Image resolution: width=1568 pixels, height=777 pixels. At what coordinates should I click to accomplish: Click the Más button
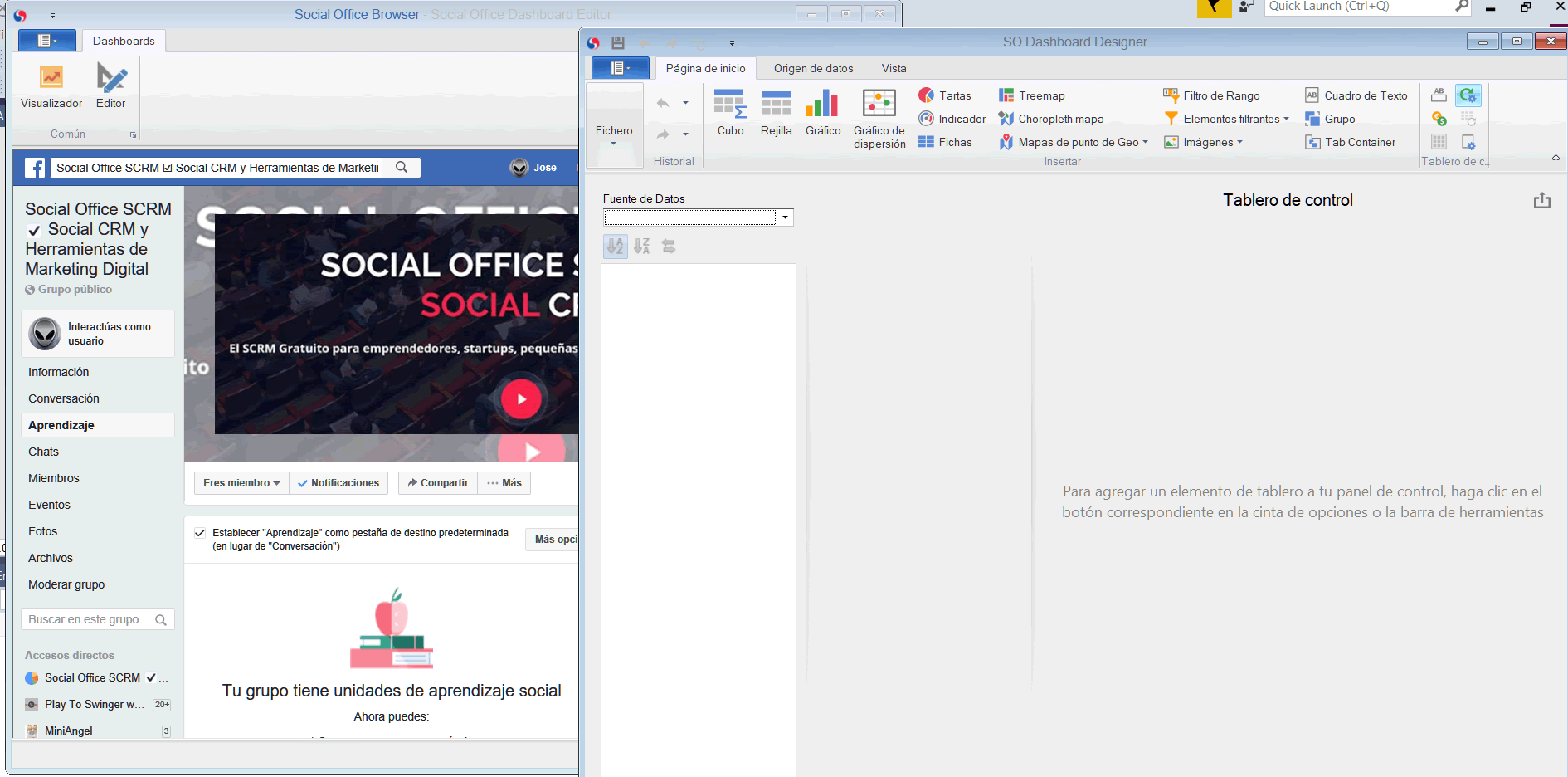[x=504, y=483]
